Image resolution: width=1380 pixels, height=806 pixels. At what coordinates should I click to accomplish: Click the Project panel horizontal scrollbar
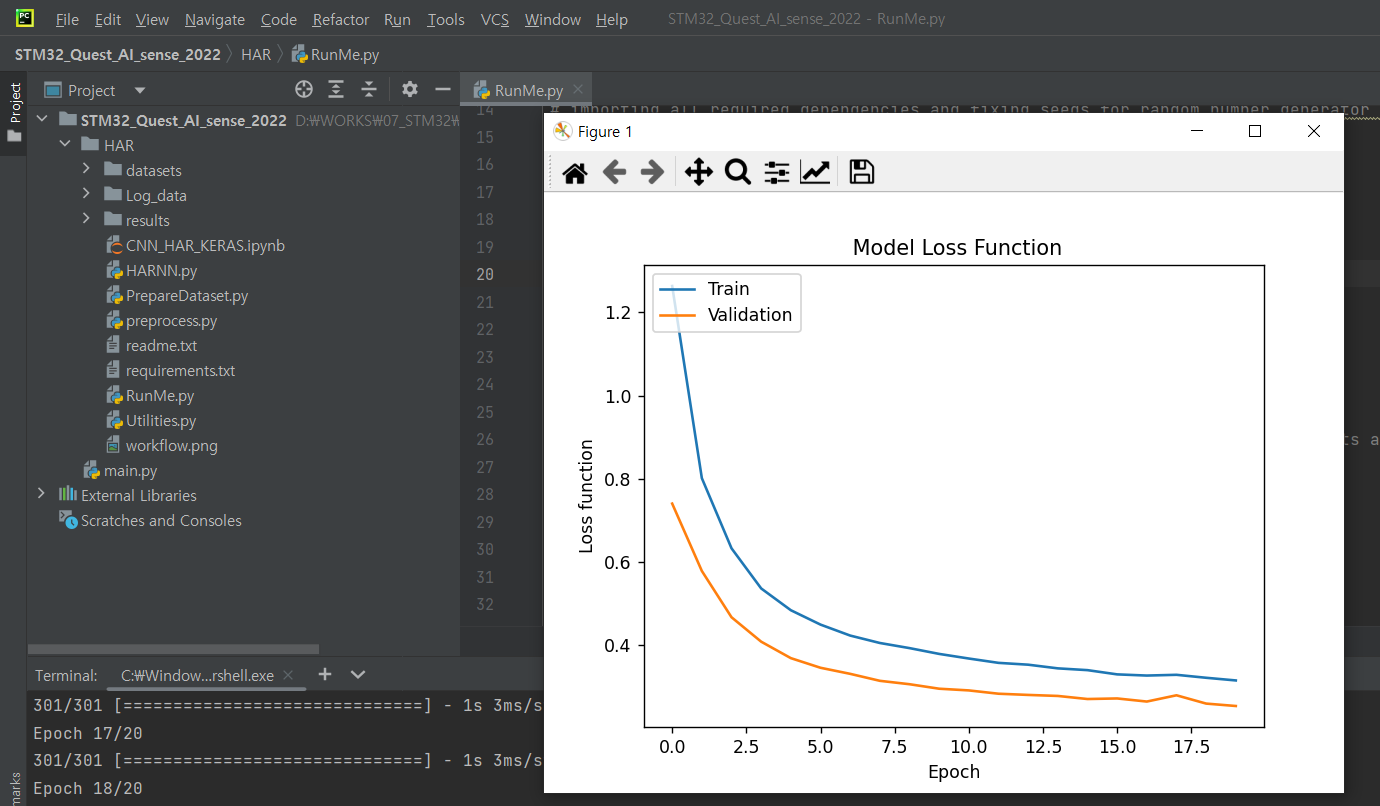173,649
